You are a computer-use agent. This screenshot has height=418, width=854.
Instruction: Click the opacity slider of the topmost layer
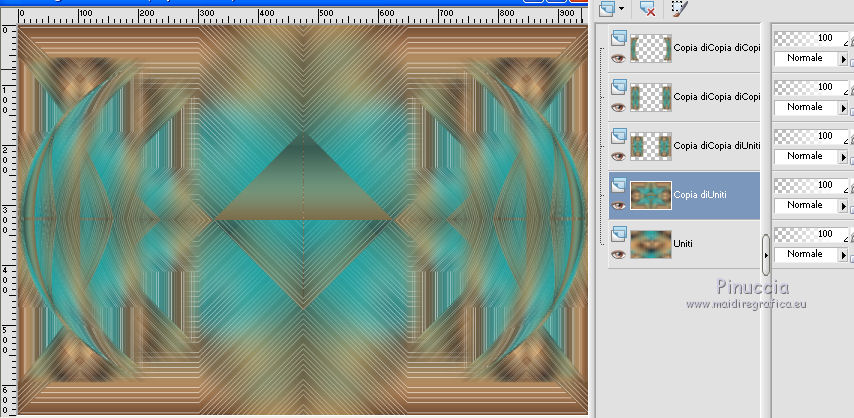(x=811, y=38)
